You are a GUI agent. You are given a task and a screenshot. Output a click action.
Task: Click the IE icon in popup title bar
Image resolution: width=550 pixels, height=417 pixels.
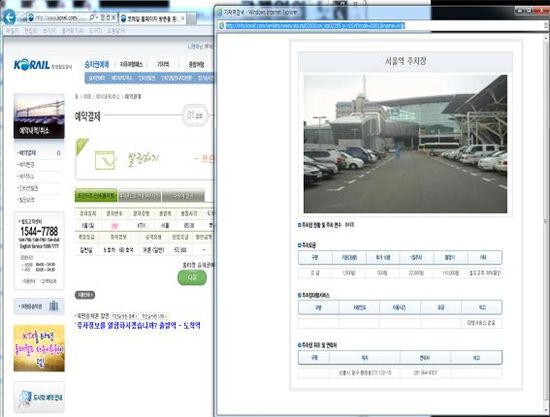click(x=220, y=13)
